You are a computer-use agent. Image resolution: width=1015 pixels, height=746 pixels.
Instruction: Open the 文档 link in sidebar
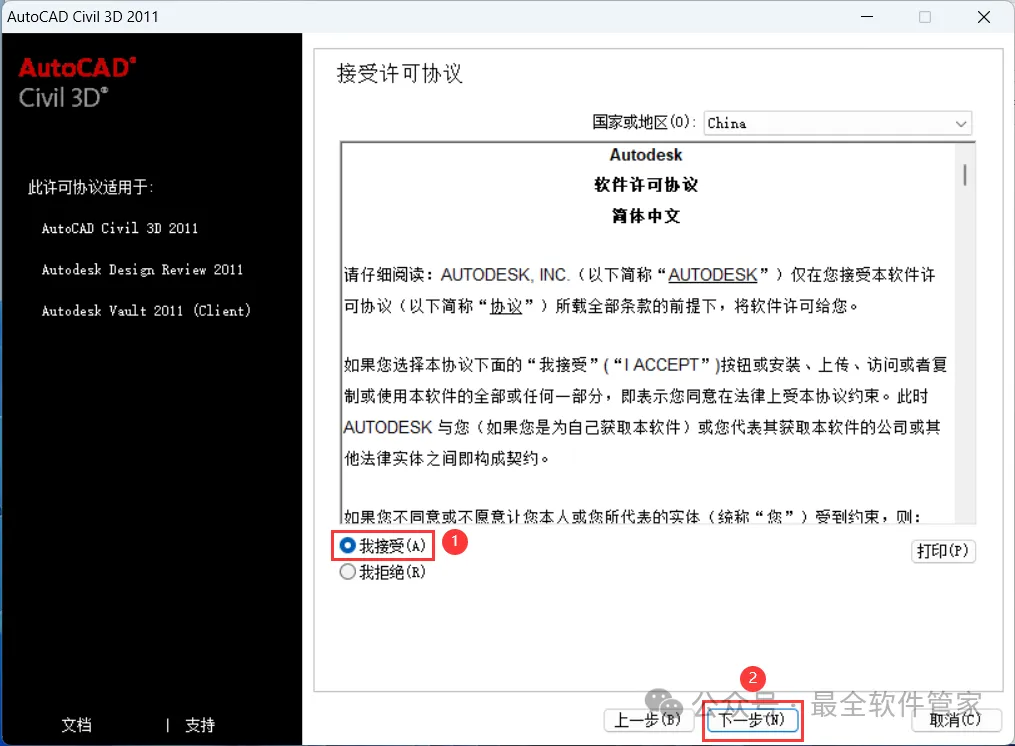[x=76, y=725]
